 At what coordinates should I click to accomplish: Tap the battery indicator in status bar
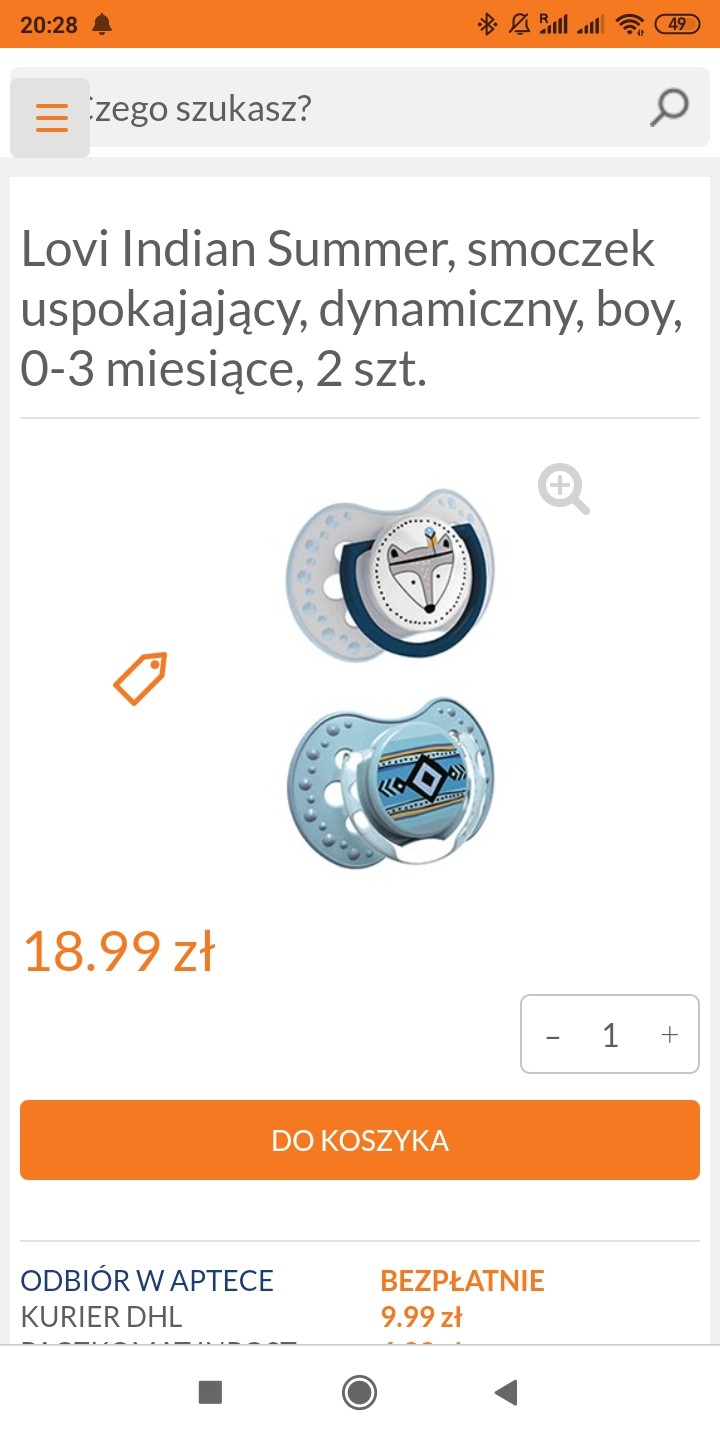click(x=678, y=24)
